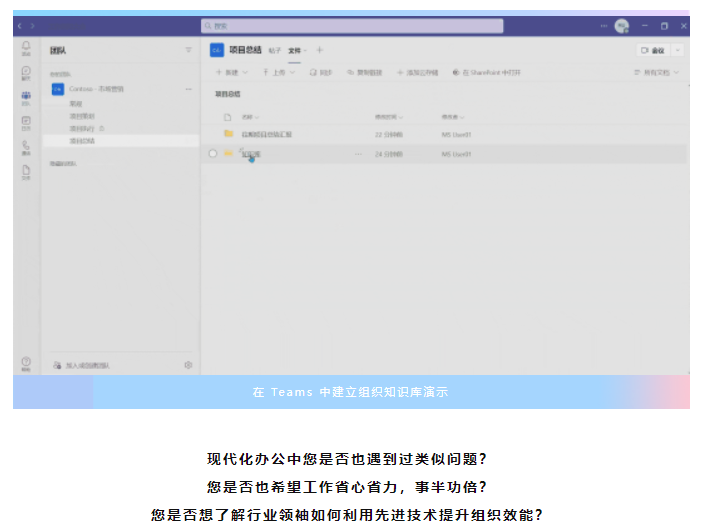707x530 pixels.
Task: Click the Sync (同步) toolbar button
Action: click(x=321, y=72)
